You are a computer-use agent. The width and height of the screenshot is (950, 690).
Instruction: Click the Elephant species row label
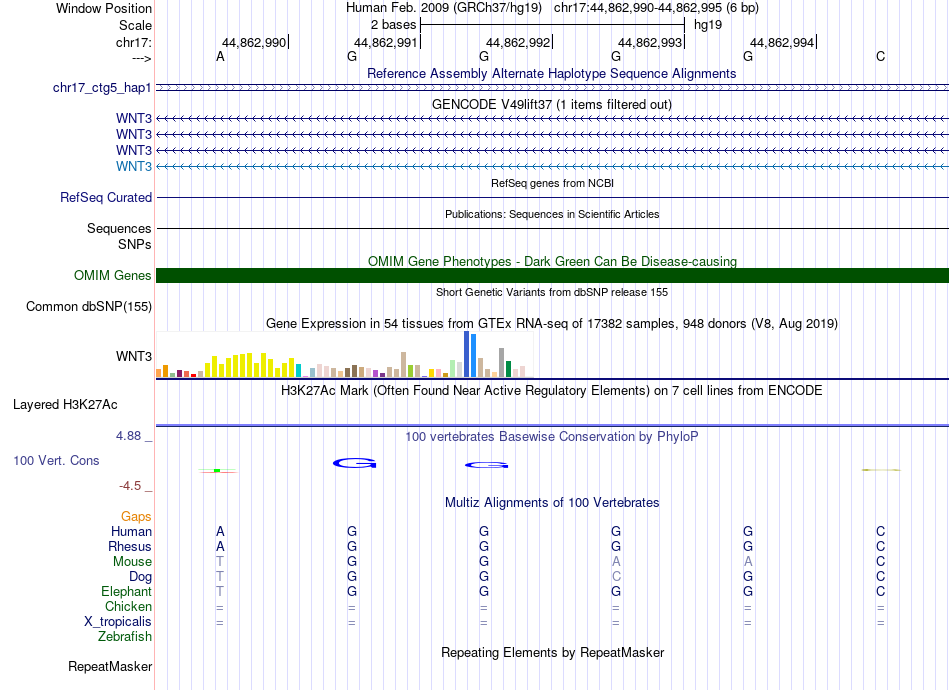(x=126, y=591)
